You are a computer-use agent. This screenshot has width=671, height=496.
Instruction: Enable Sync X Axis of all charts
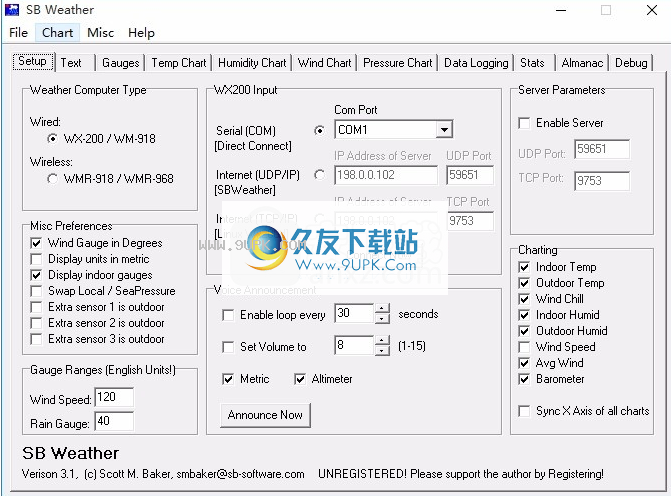click(x=524, y=411)
